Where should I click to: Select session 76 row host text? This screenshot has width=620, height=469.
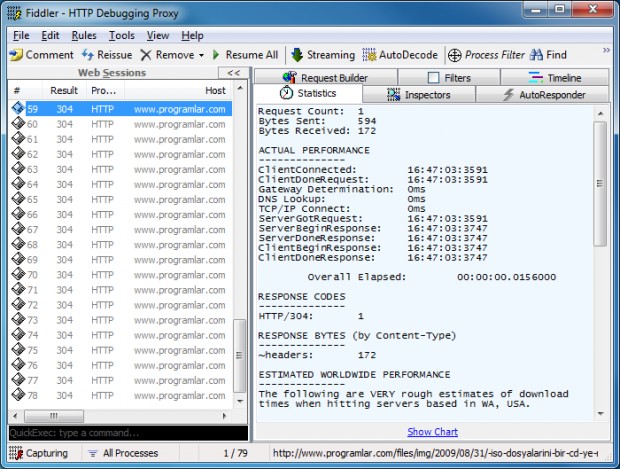coord(180,365)
